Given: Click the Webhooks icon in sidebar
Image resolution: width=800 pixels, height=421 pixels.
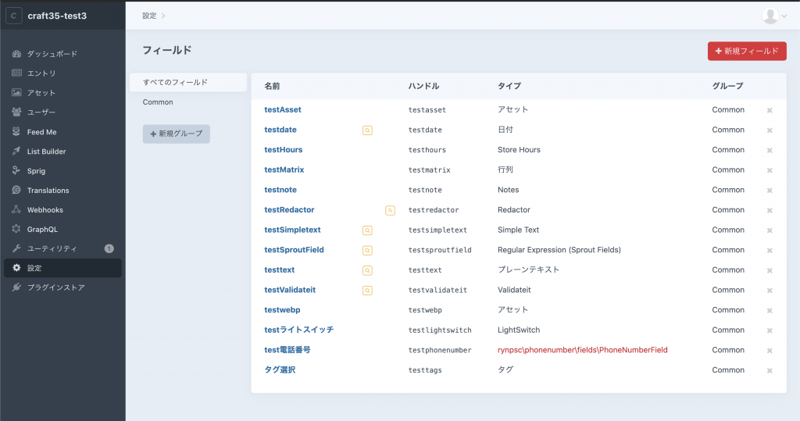Looking at the screenshot, I should point(17,210).
